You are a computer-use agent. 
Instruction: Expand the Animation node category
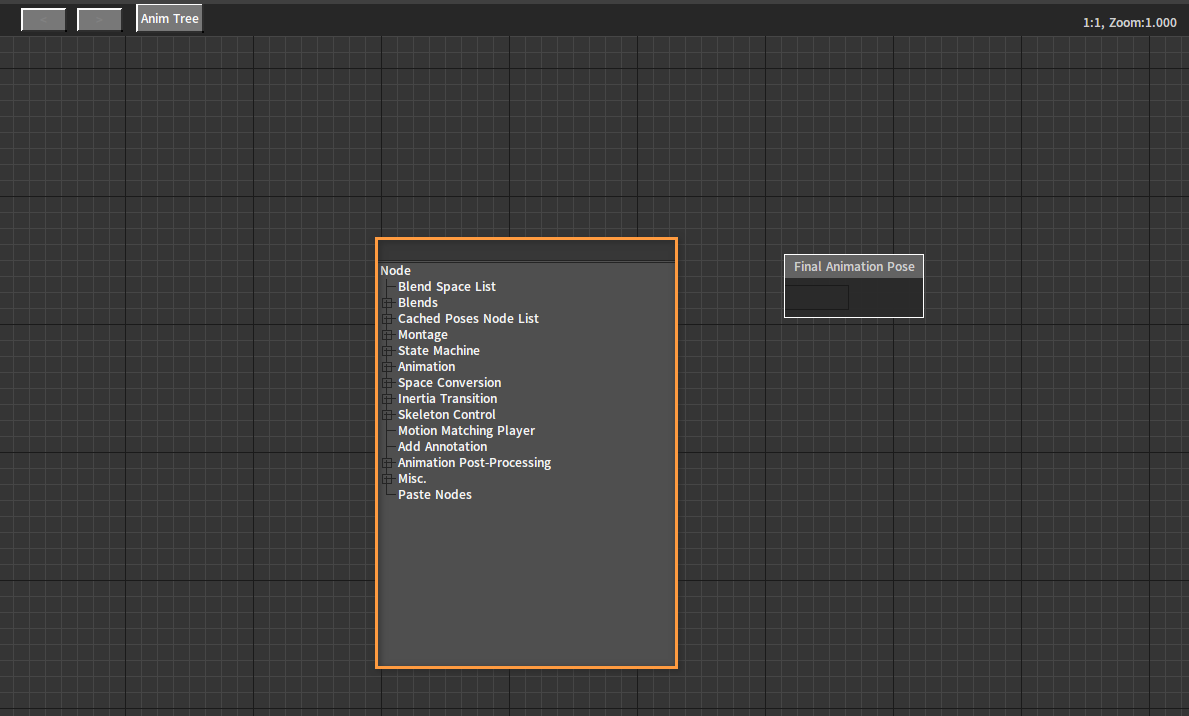(387, 367)
